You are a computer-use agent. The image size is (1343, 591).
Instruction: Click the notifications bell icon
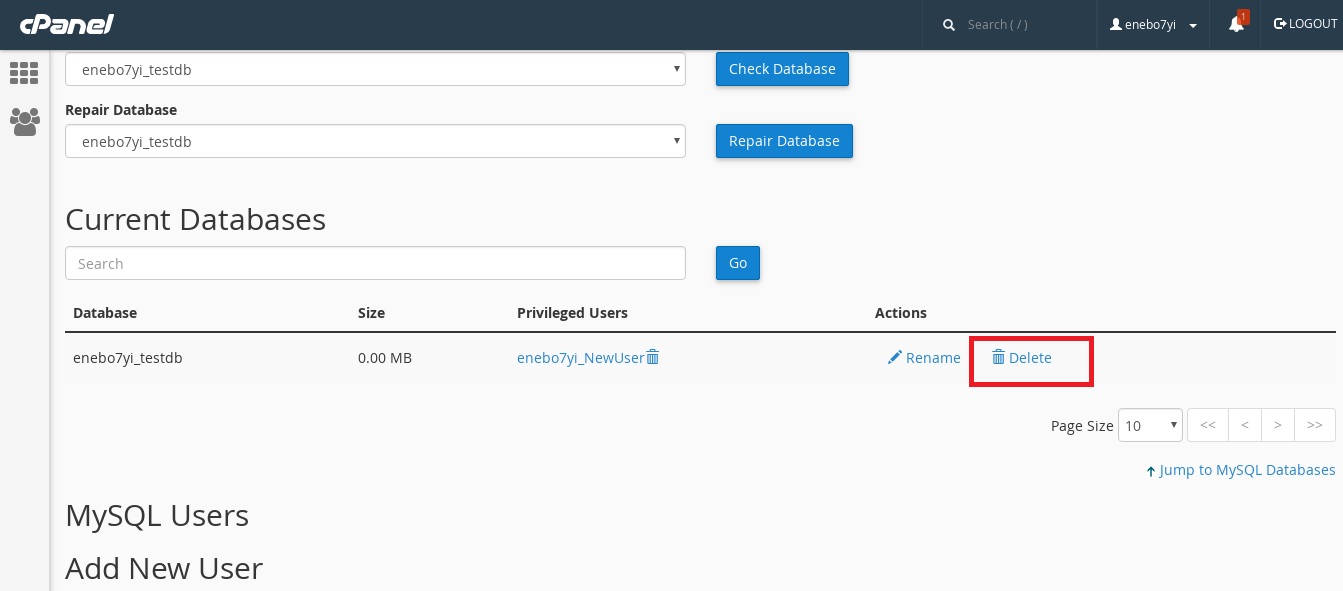click(x=1236, y=24)
